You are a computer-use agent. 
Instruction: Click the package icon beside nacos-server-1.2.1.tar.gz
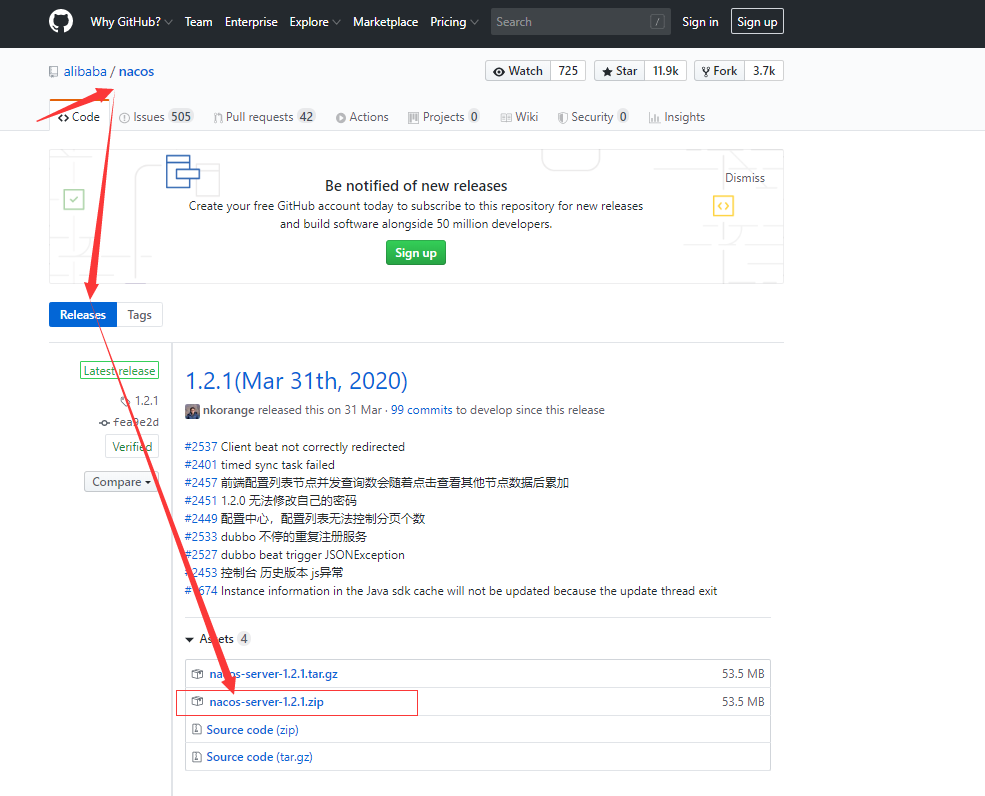(197, 674)
